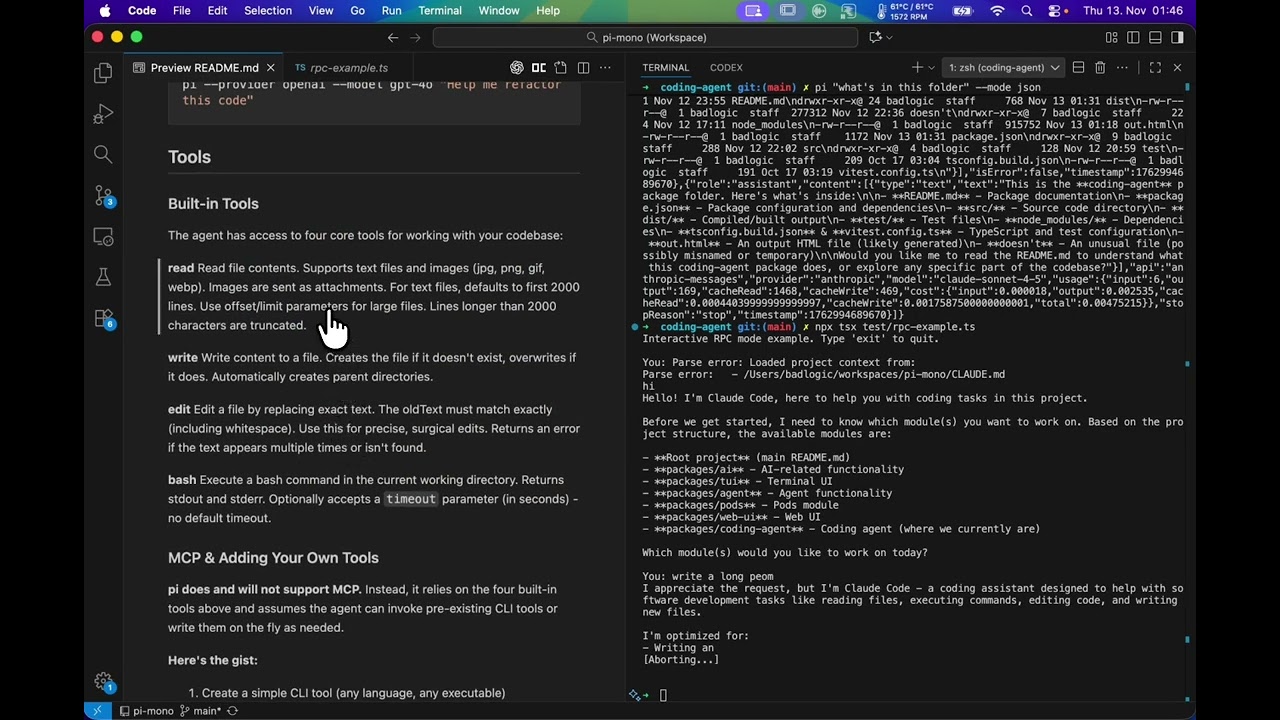Viewport: 1280px width, 720px height.
Task: Click the pi-mono (Workspace) search box
Action: [x=645, y=37]
